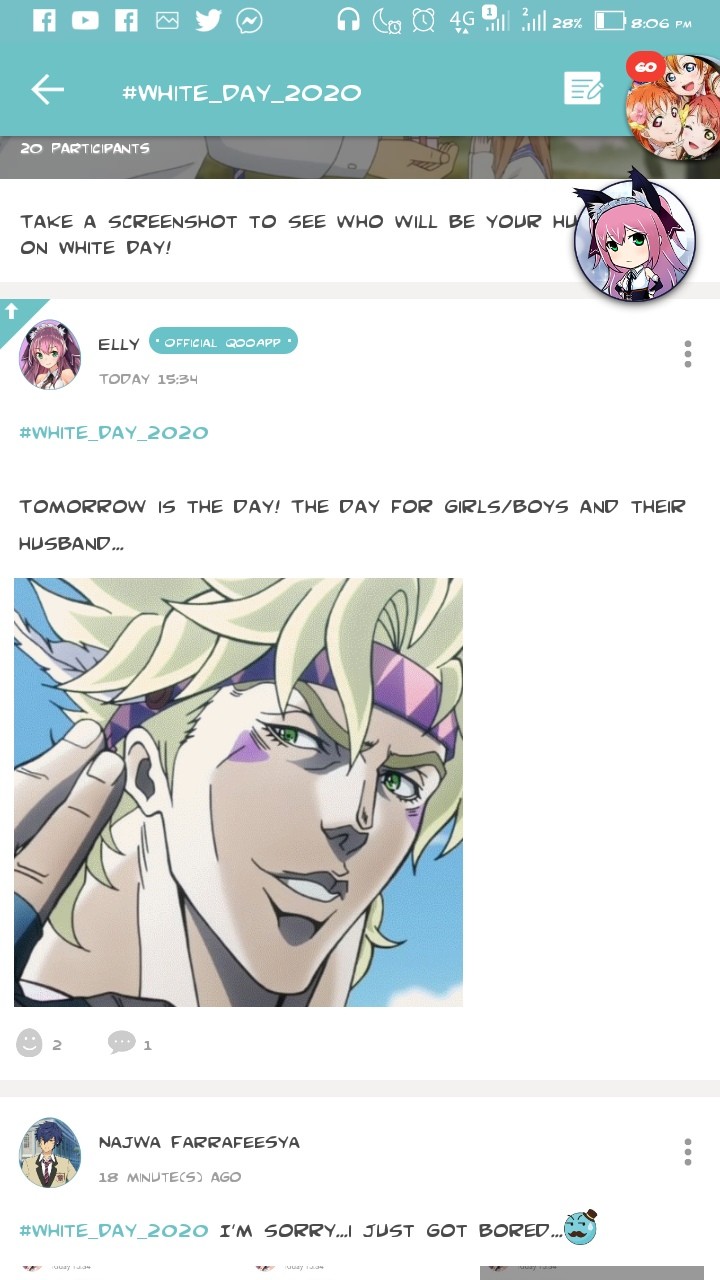Viewport: 720px width, 1280px height.
Task: Open options menu for Najwa's post
Action: [688, 1152]
